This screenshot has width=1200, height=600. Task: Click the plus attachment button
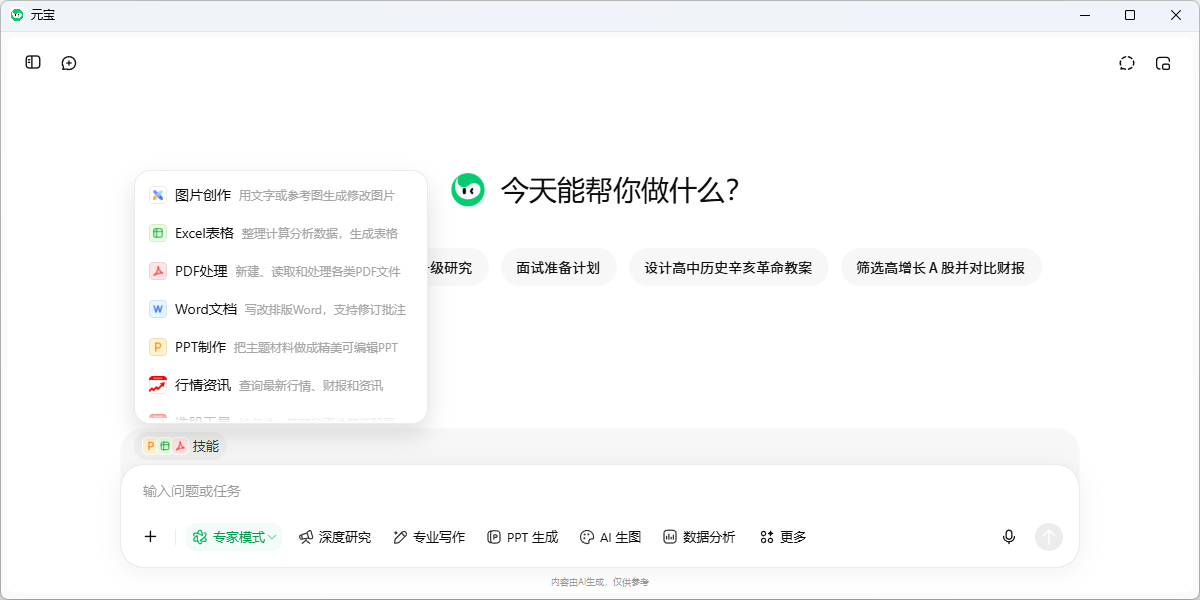pyautogui.click(x=150, y=537)
